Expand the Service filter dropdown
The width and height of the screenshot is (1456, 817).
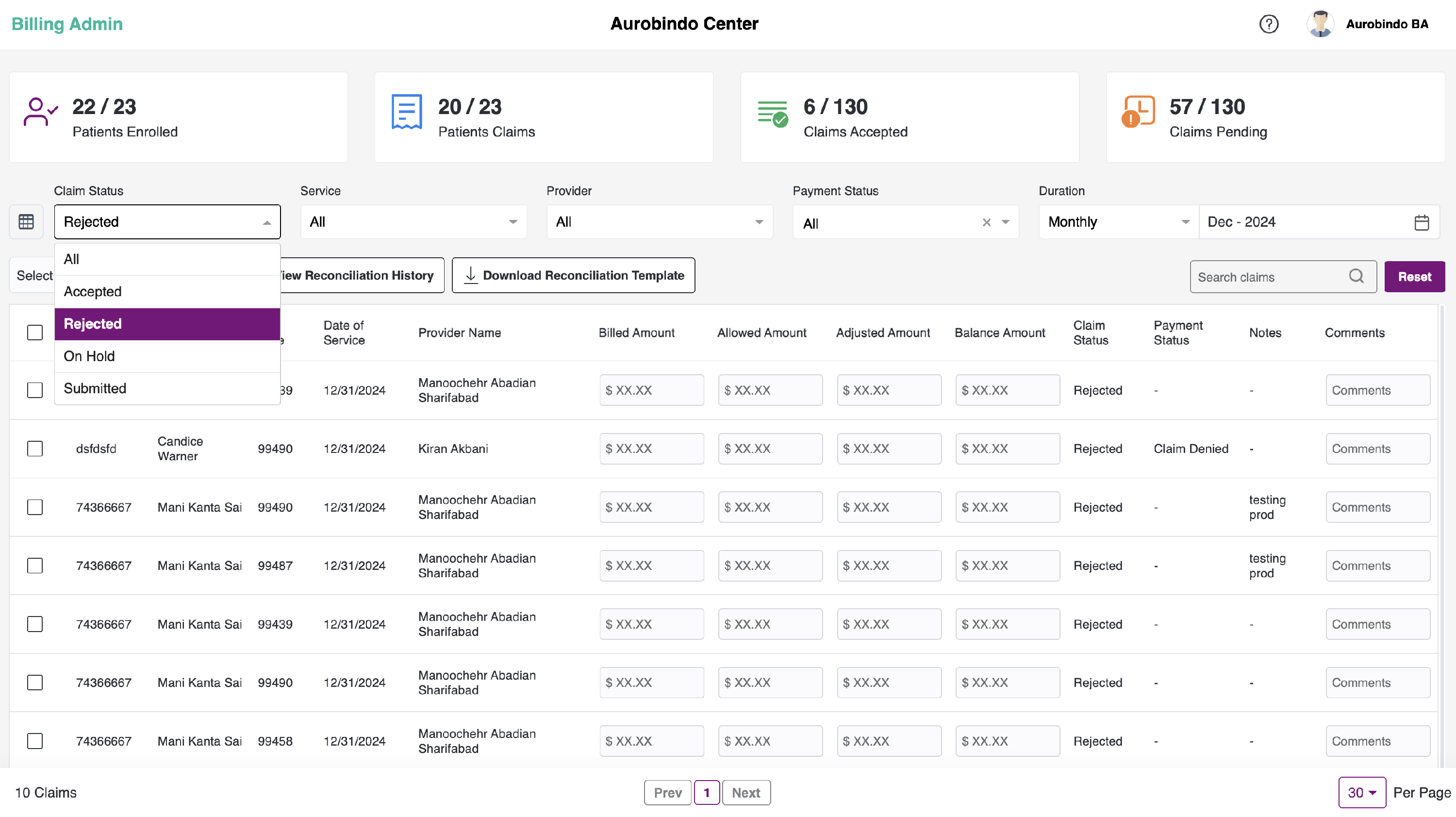point(413,222)
